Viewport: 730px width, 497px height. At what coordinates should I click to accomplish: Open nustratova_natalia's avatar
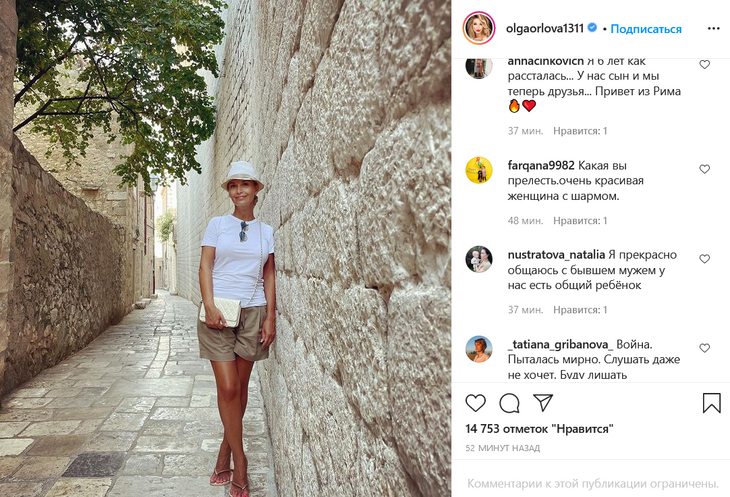[479, 259]
